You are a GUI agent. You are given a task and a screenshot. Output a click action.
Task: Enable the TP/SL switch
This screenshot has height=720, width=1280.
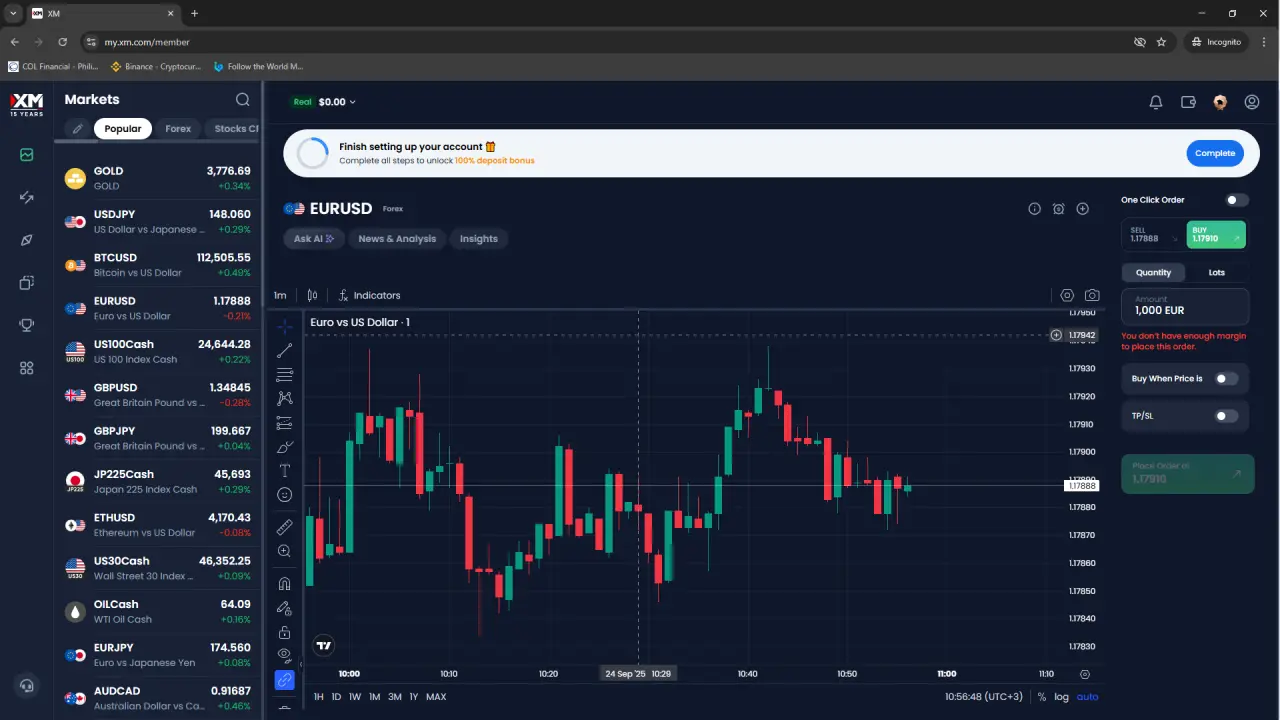(1226, 416)
